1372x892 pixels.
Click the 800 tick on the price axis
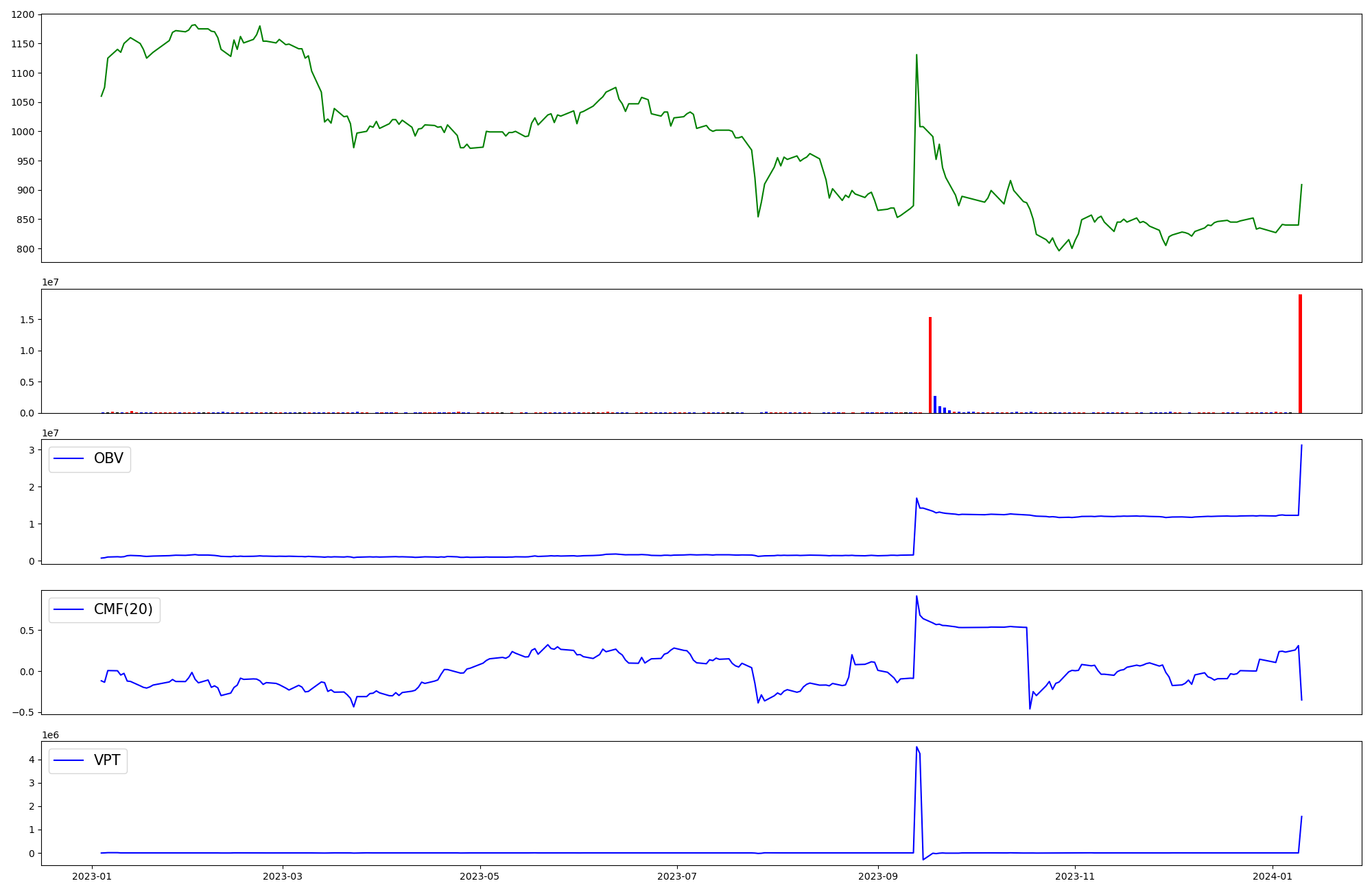pos(26,249)
